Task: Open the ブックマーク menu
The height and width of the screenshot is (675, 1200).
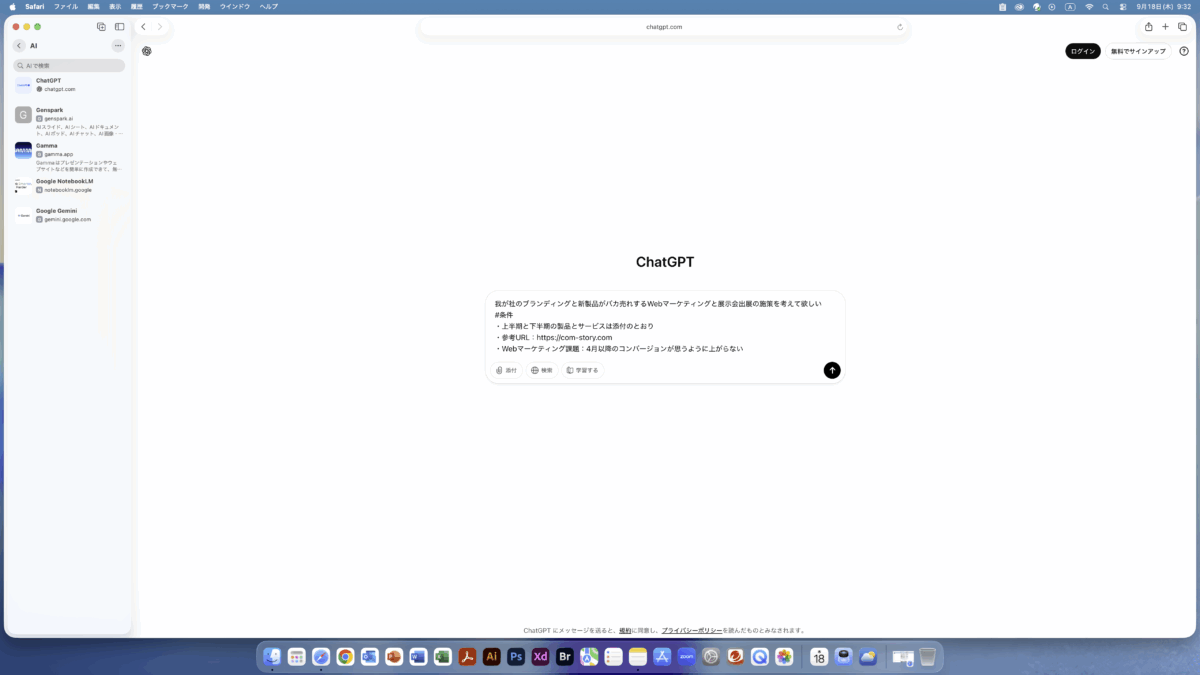Action: [170, 6]
